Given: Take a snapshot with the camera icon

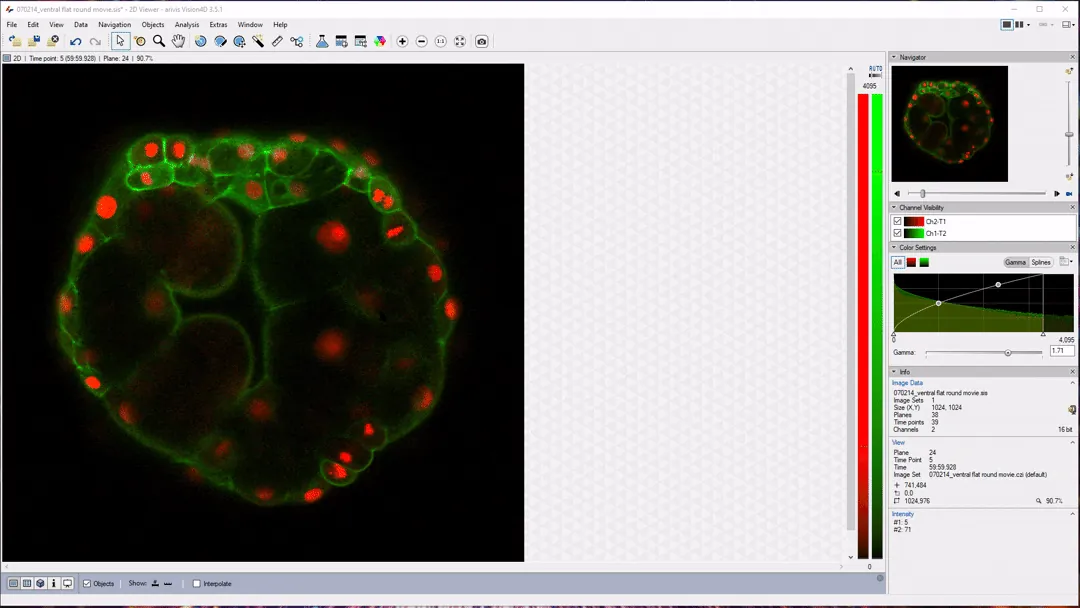Looking at the screenshot, I should (482, 41).
